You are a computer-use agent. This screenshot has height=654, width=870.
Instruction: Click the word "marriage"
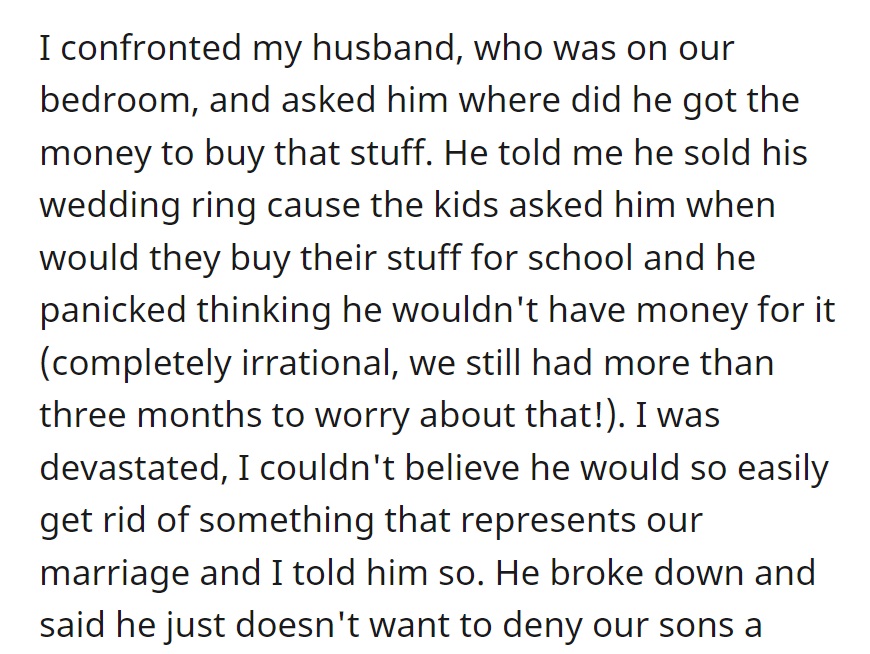click(114, 574)
